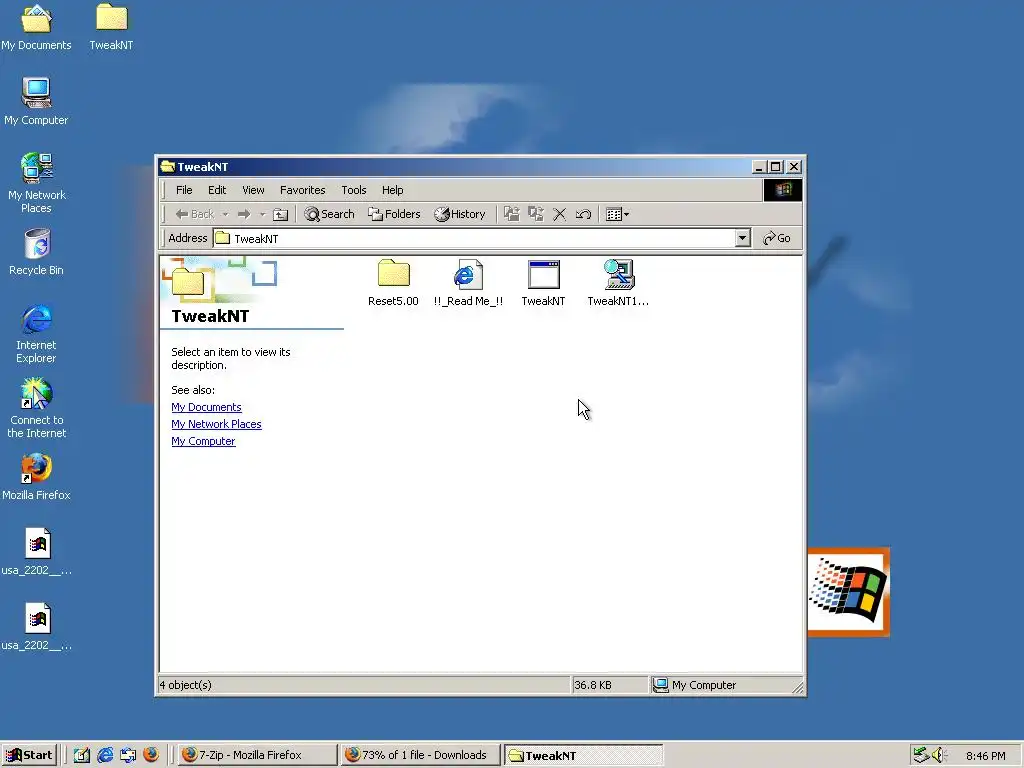1024x768 pixels.
Task: Switch to 7-Zip - Mozilla Firefox taskbar button
Action: (x=257, y=755)
